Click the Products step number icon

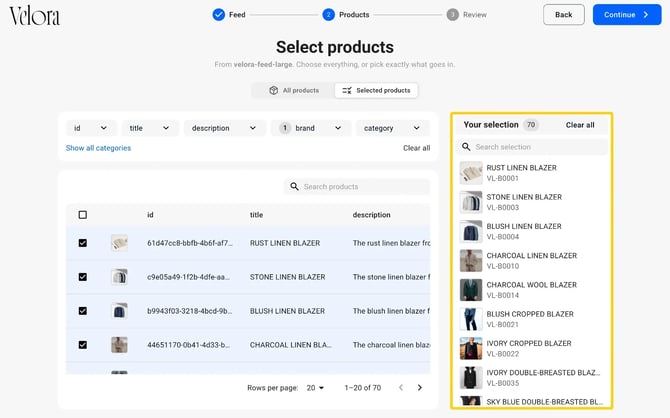(328, 15)
